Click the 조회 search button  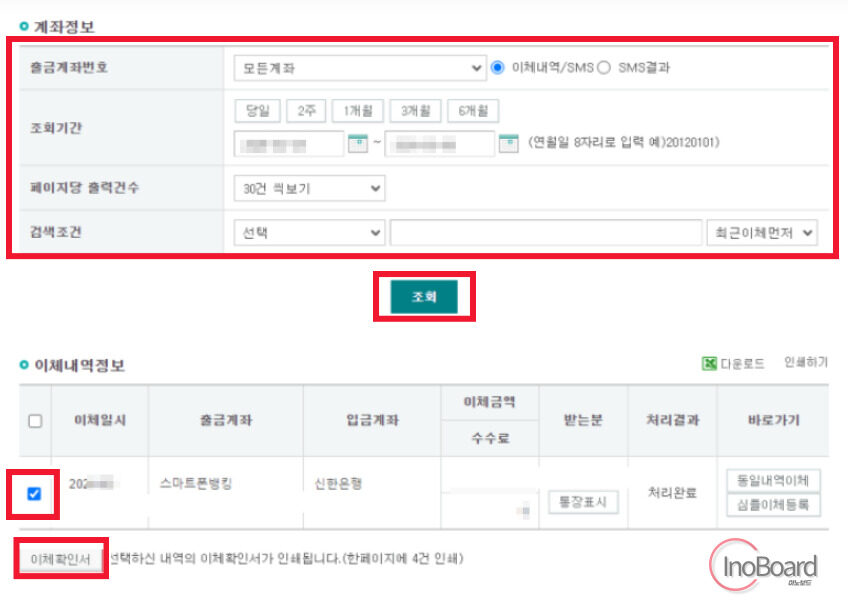tap(424, 296)
